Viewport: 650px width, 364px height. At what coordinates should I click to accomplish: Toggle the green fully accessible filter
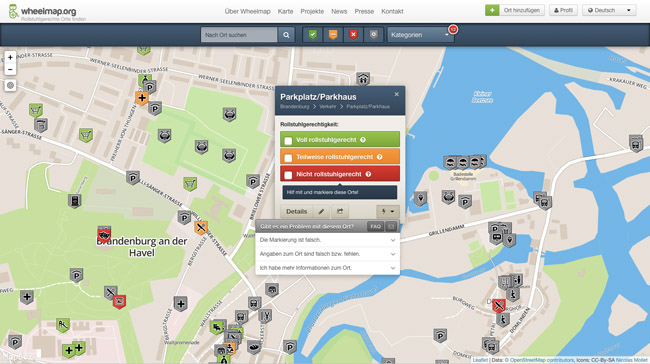(x=313, y=35)
